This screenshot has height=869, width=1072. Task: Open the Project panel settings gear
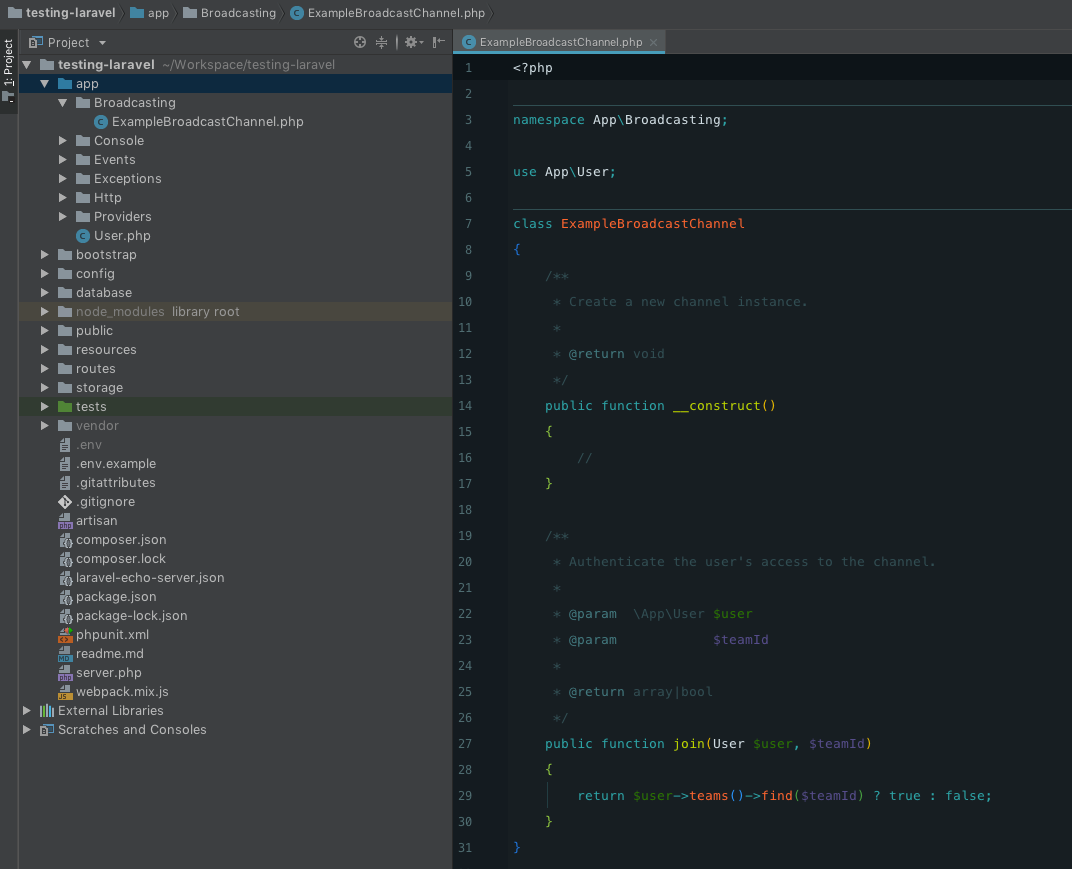point(412,42)
